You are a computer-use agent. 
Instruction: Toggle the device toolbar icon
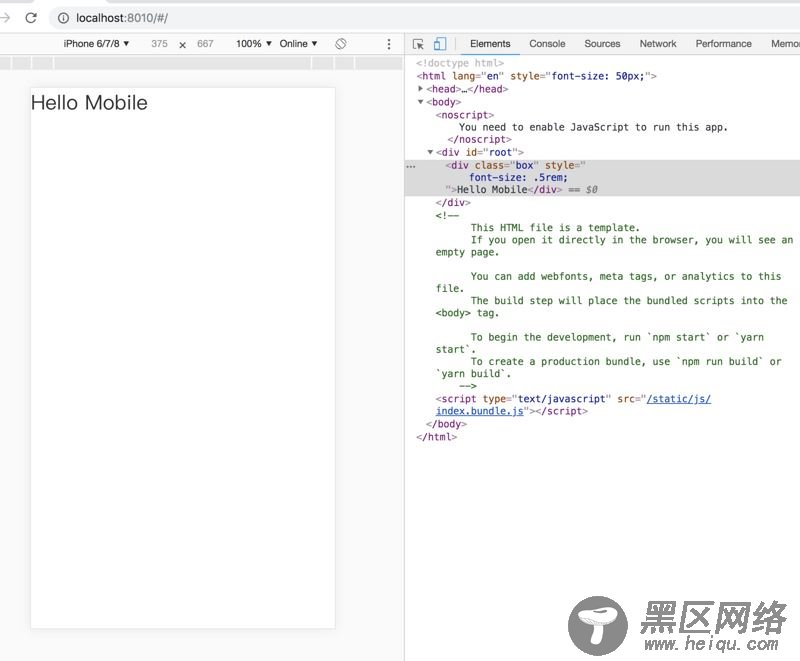click(x=440, y=44)
